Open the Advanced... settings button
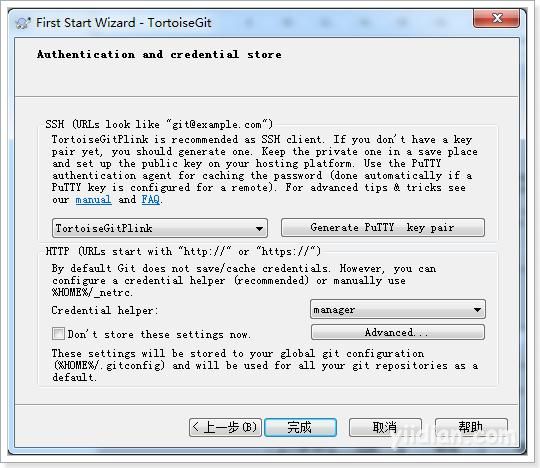Image resolution: width=540 pixels, height=468 pixels. coord(398,332)
